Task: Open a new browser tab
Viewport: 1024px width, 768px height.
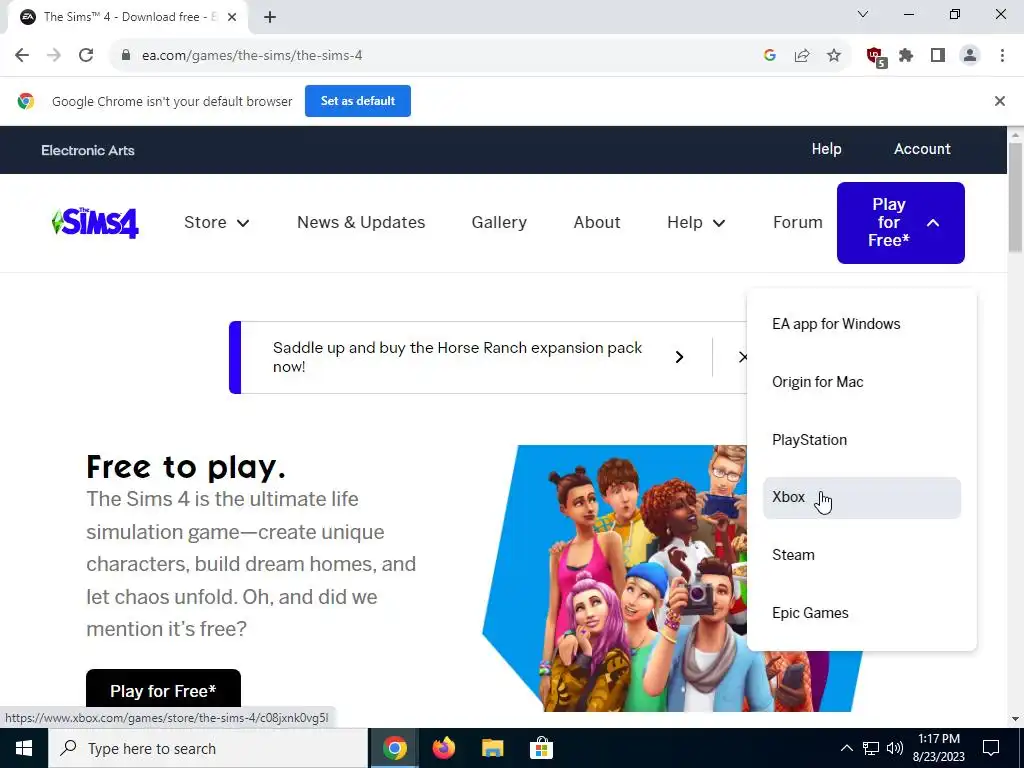Action: click(x=270, y=17)
